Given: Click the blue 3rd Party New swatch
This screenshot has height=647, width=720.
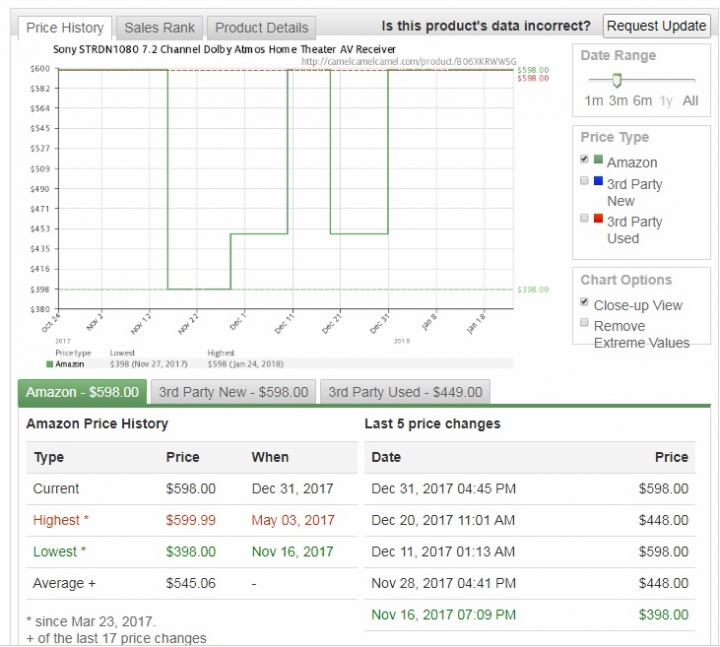Looking at the screenshot, I should click(598, 180).
